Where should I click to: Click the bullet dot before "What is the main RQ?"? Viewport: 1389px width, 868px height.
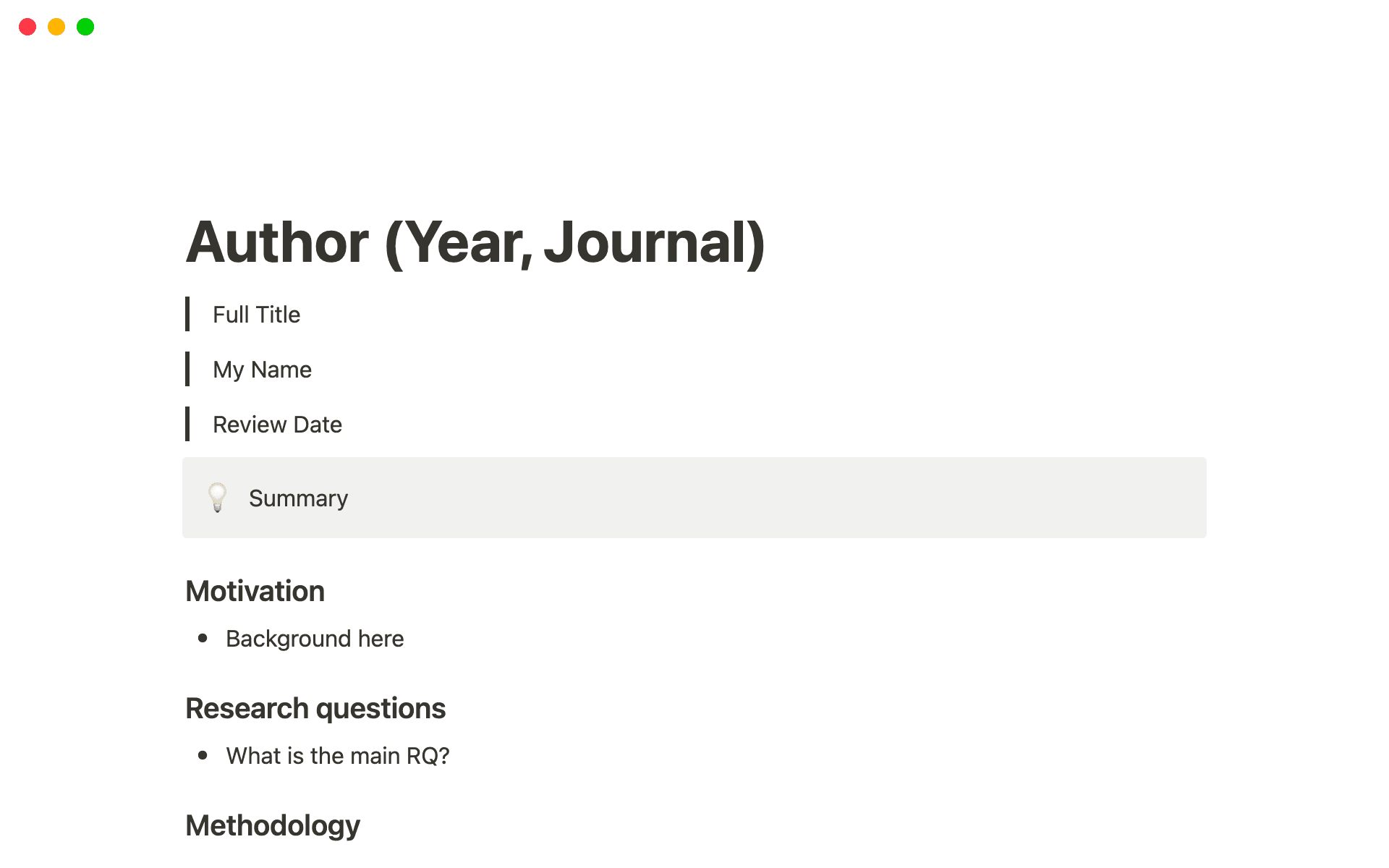pos(203,755)
